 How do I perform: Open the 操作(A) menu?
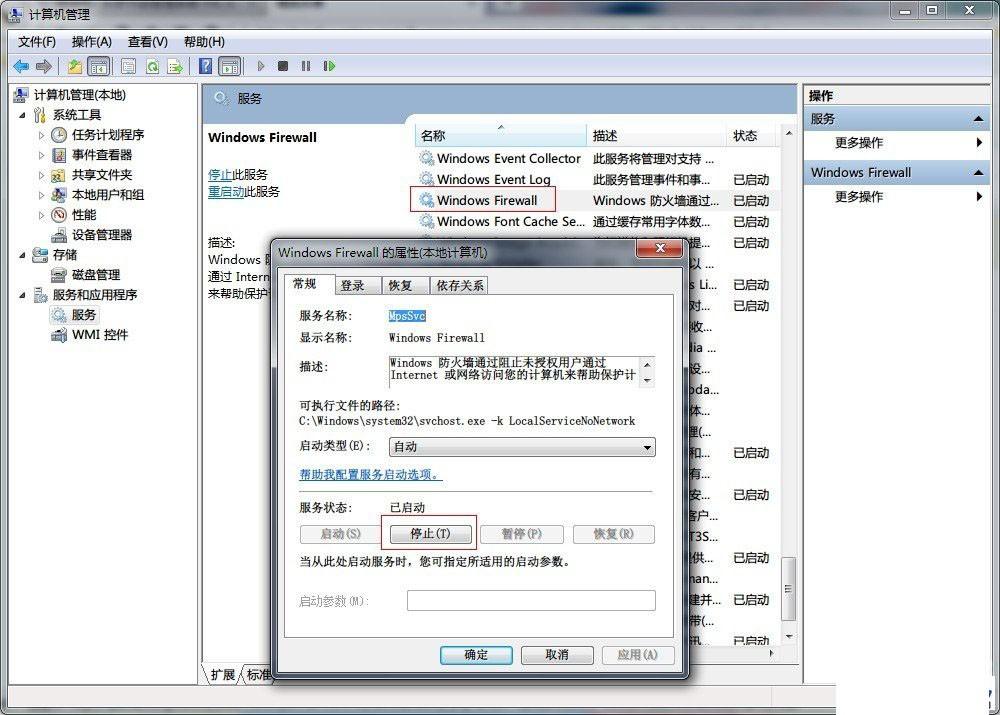91,42
